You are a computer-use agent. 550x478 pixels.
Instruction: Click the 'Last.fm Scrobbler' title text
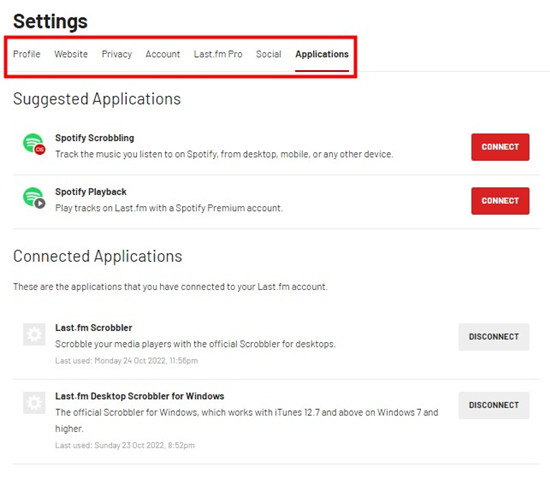click(x=94, y=328)
